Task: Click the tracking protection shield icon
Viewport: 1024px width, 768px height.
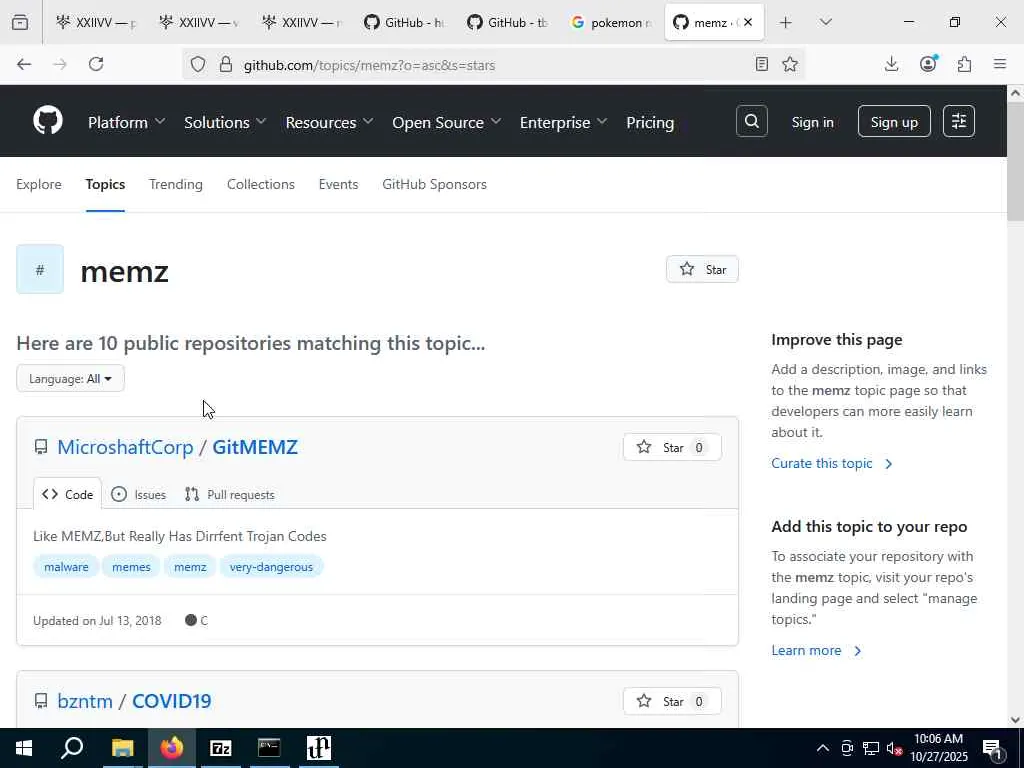Action: coord(198,65)
